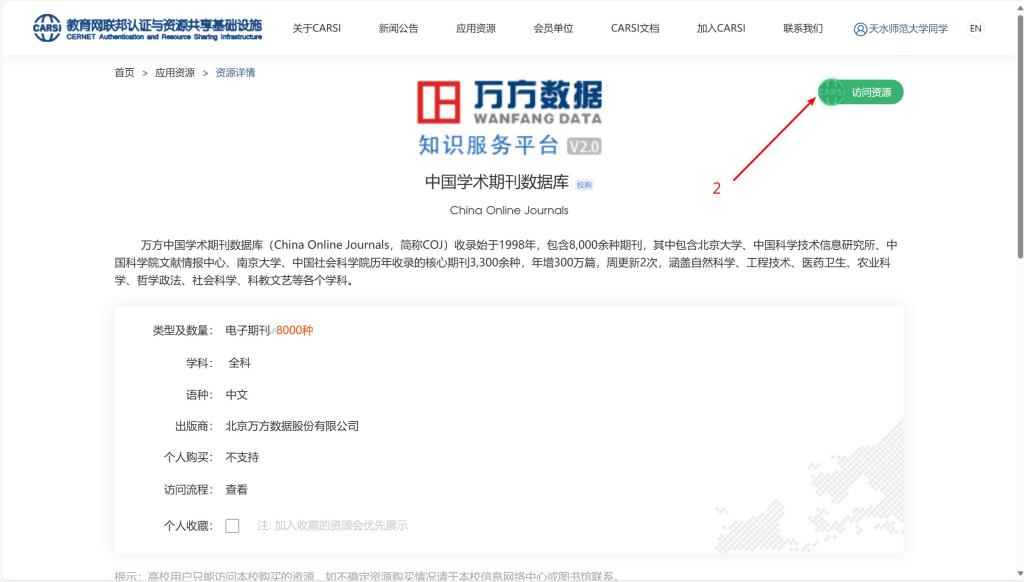The height and width of the screenshot is (582, 1024).
Task: Click the vertical page scrollbar thumb
Action: tap(1019, 136)
